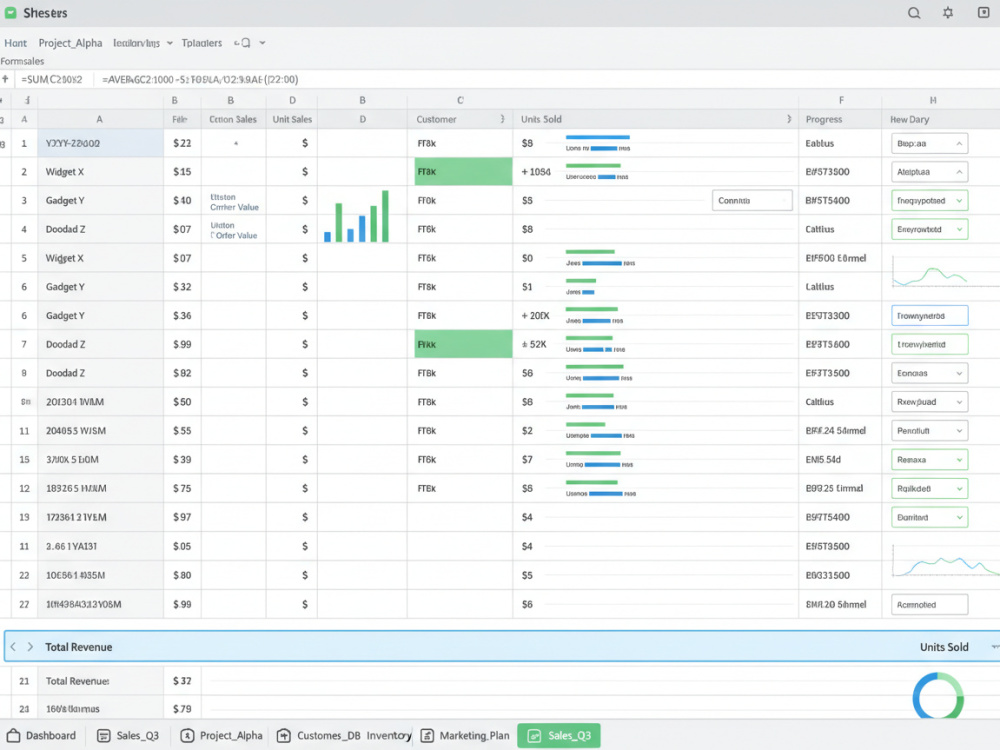Click the Project_Alpha sheet tab icon
The height and width of the screenshot is (750, 1000).
[187, 735]
